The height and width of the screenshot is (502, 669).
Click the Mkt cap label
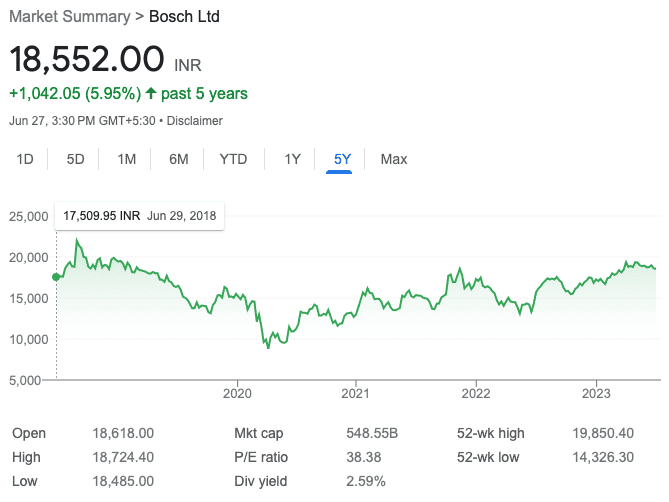tap(259, 433)
